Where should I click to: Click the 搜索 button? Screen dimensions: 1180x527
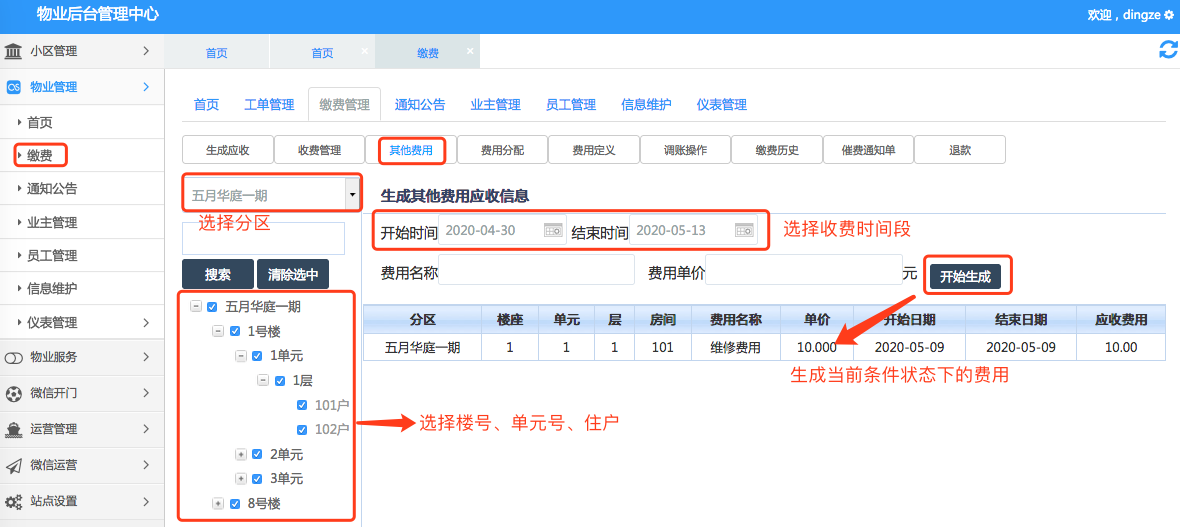(217, 275)
